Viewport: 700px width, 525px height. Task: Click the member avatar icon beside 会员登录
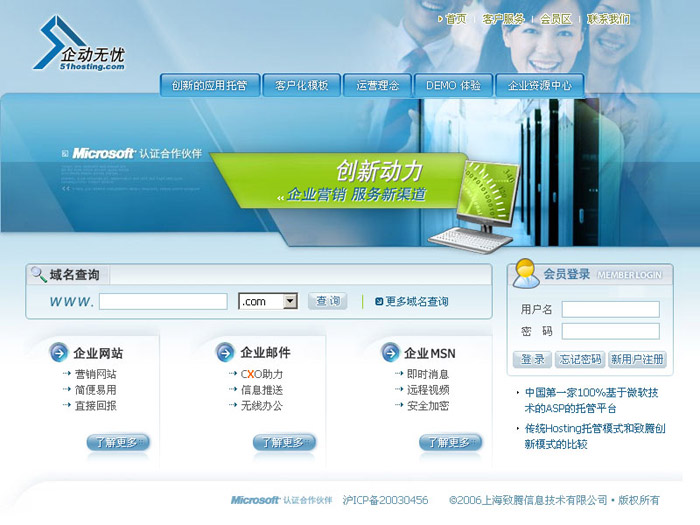(x=525, y=273)
